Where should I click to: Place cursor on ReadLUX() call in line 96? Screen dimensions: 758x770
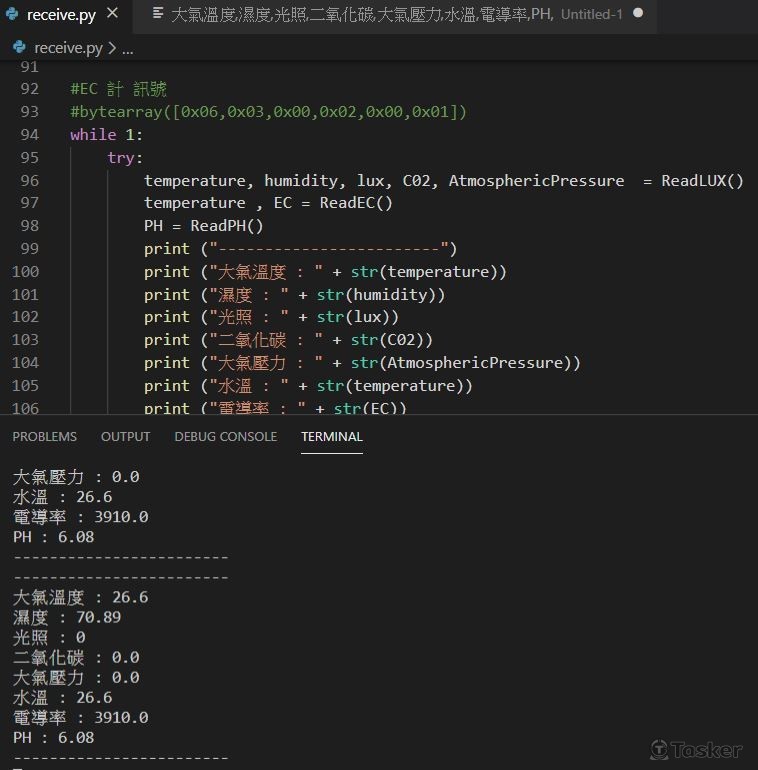pyautogui.click(x=702, y=180)
